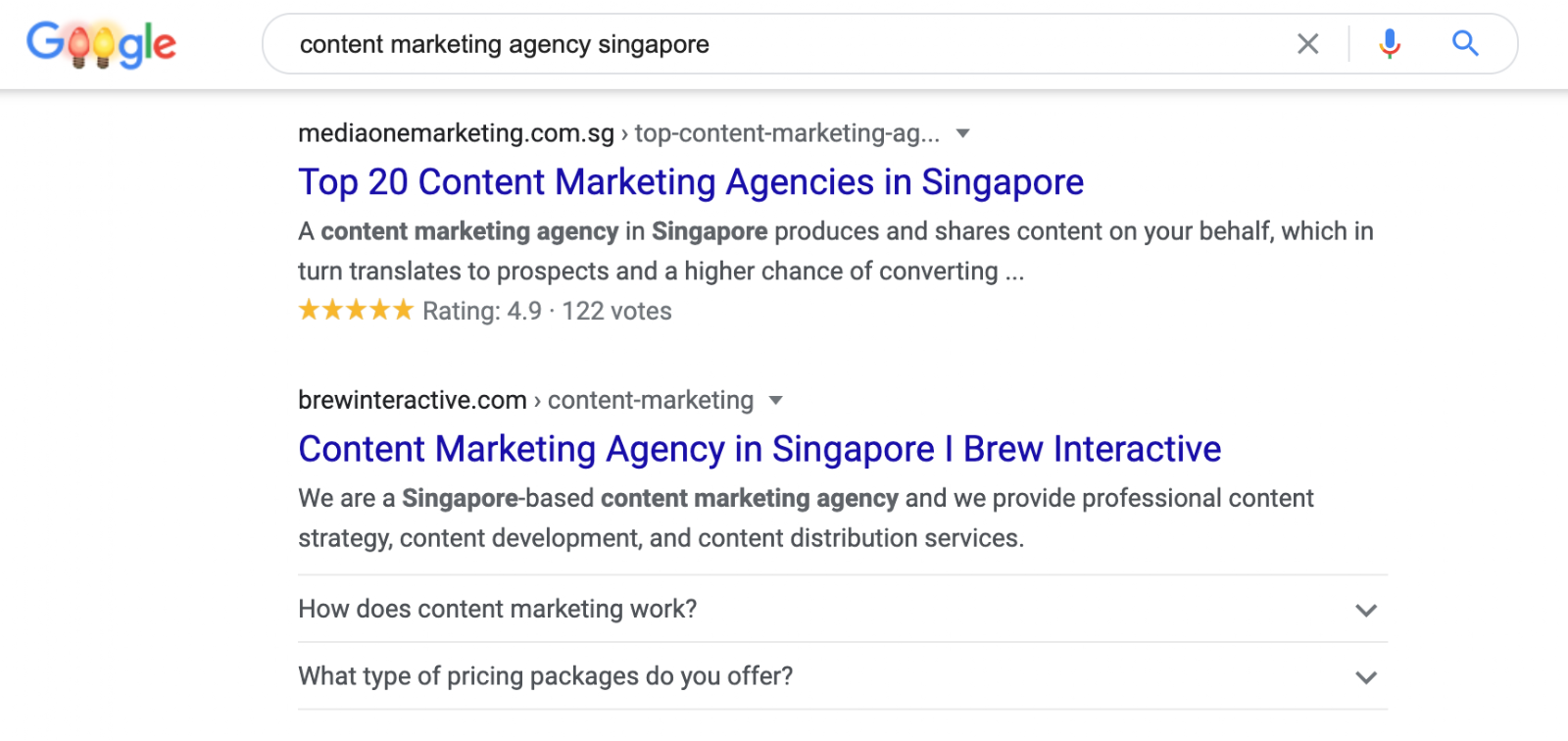Click the Brew Interactive snippet describing content strategy services

806,519
